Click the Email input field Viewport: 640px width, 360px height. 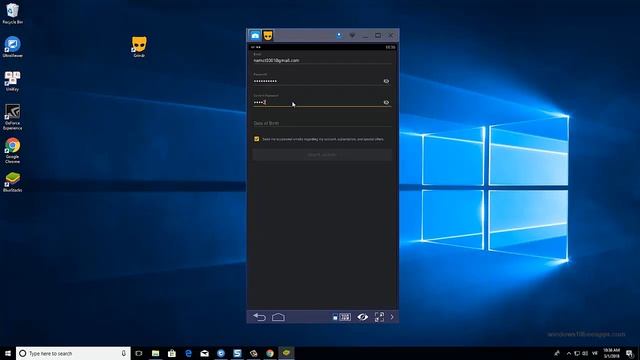point(322,60)
